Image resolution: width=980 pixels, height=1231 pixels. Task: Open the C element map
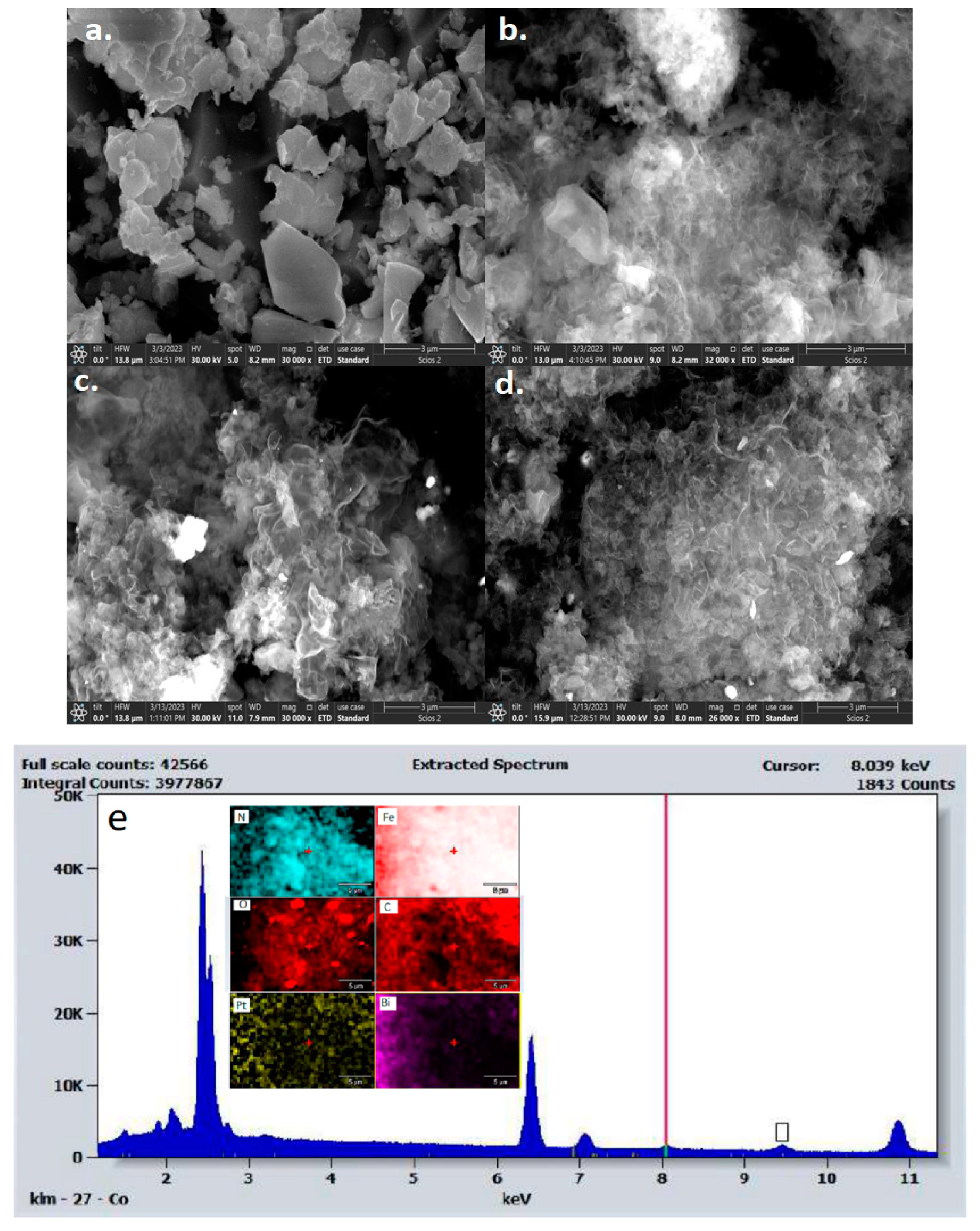447,944
